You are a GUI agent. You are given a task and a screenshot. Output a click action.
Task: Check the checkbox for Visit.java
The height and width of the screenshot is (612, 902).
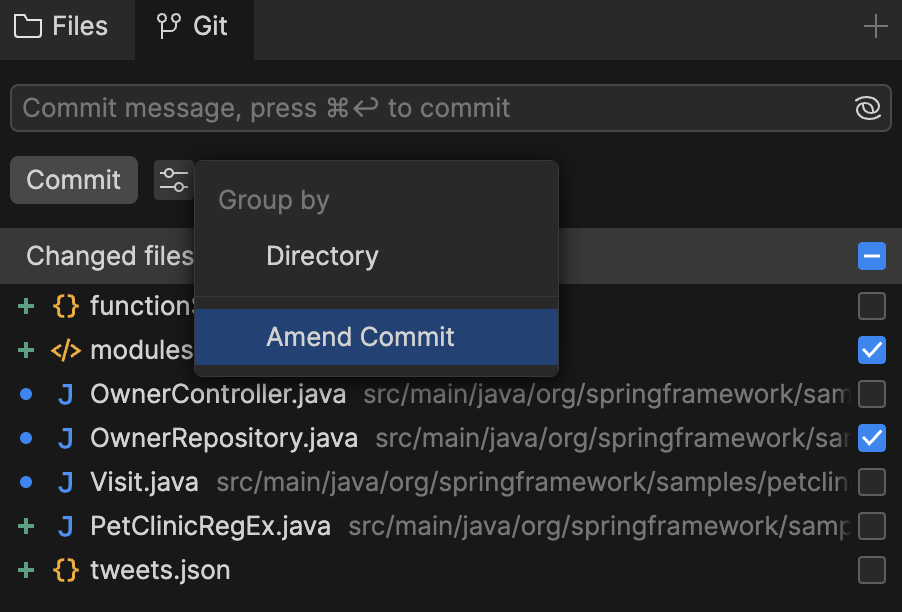point(872,481)
